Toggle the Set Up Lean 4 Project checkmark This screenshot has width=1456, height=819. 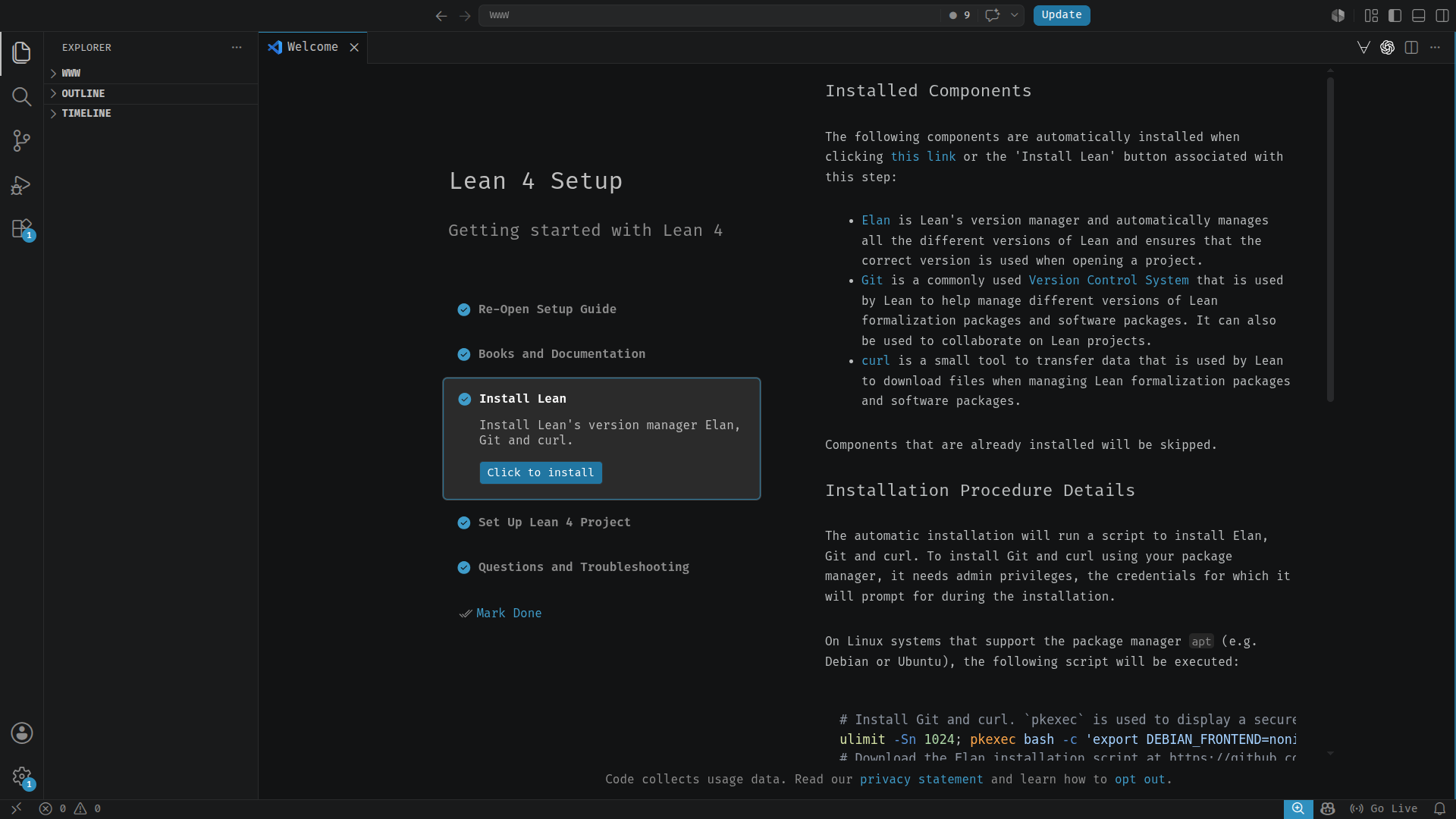click(463, 522)
